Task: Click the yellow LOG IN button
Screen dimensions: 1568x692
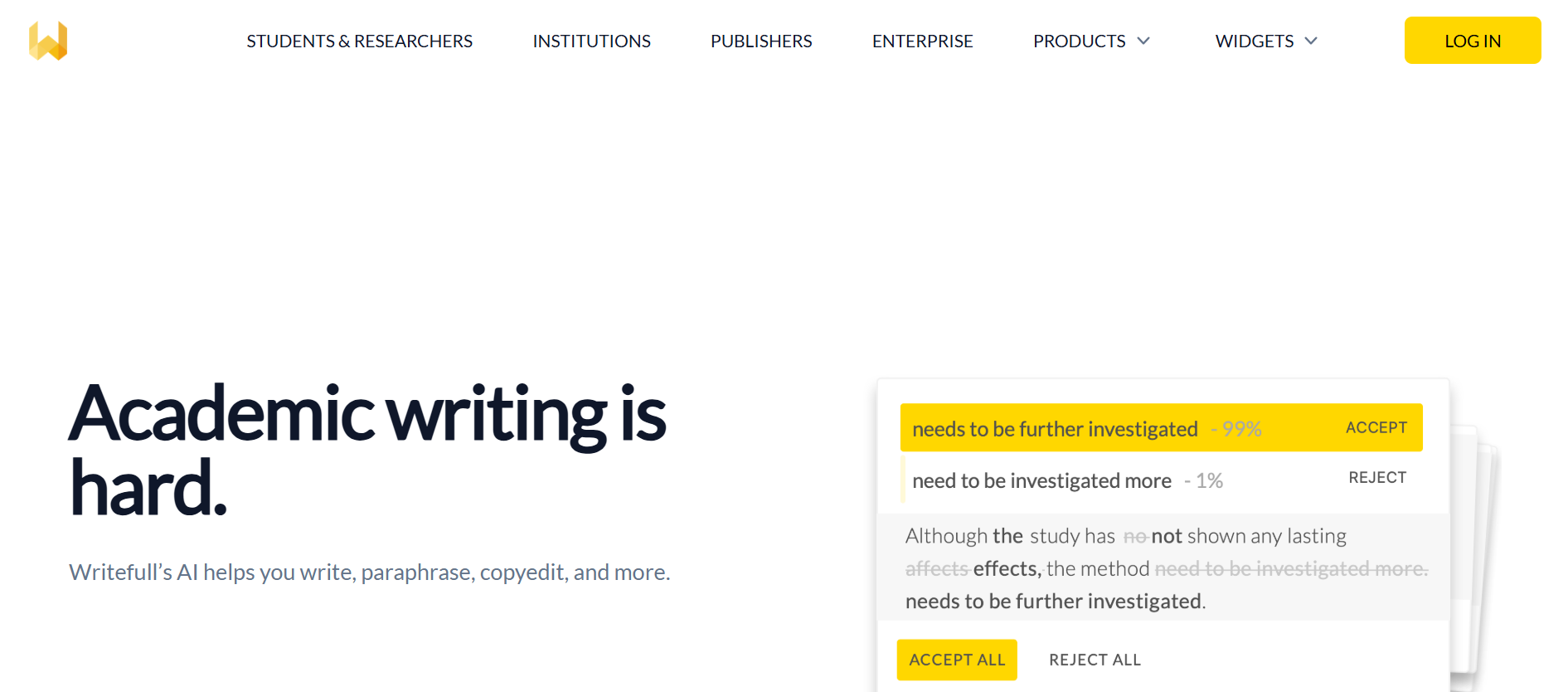Action: coord(1473,41)
